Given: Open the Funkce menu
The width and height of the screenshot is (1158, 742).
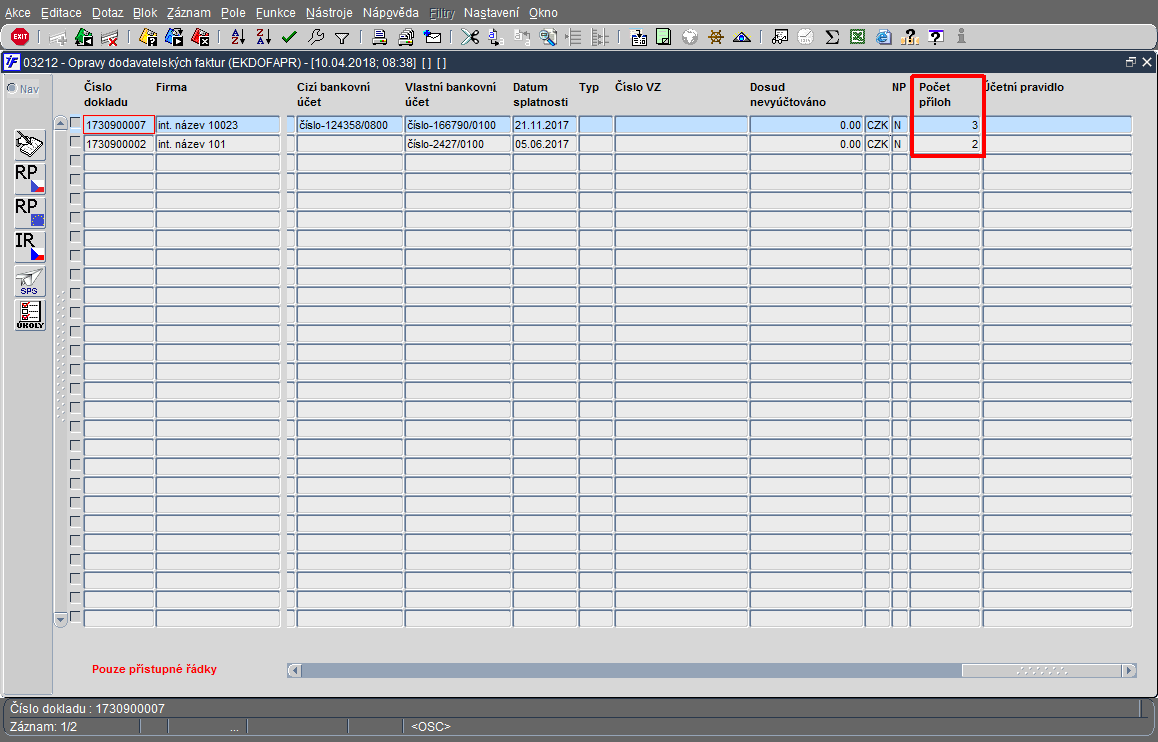Looking at the screenshot, I should [275, 13].
